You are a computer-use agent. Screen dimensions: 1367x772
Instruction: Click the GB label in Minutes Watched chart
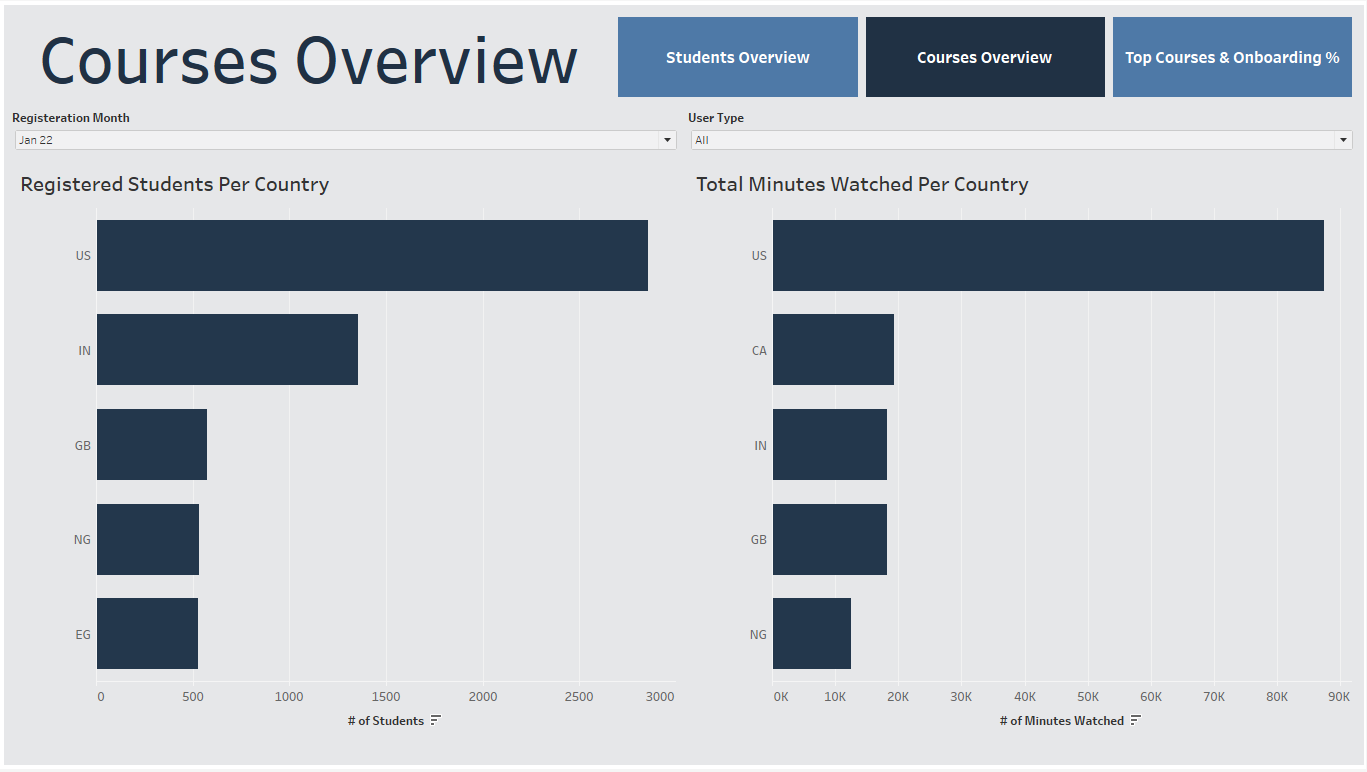coord(758,539)
